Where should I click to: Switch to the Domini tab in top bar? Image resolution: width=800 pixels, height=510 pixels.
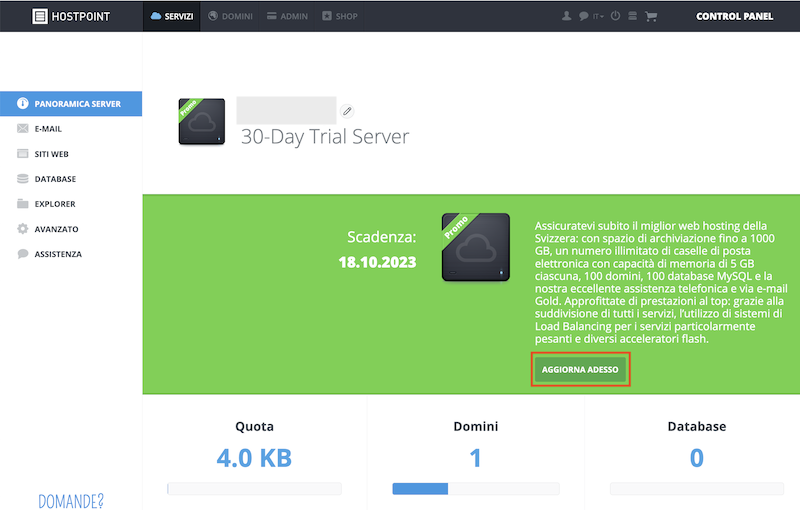[230, 16]
